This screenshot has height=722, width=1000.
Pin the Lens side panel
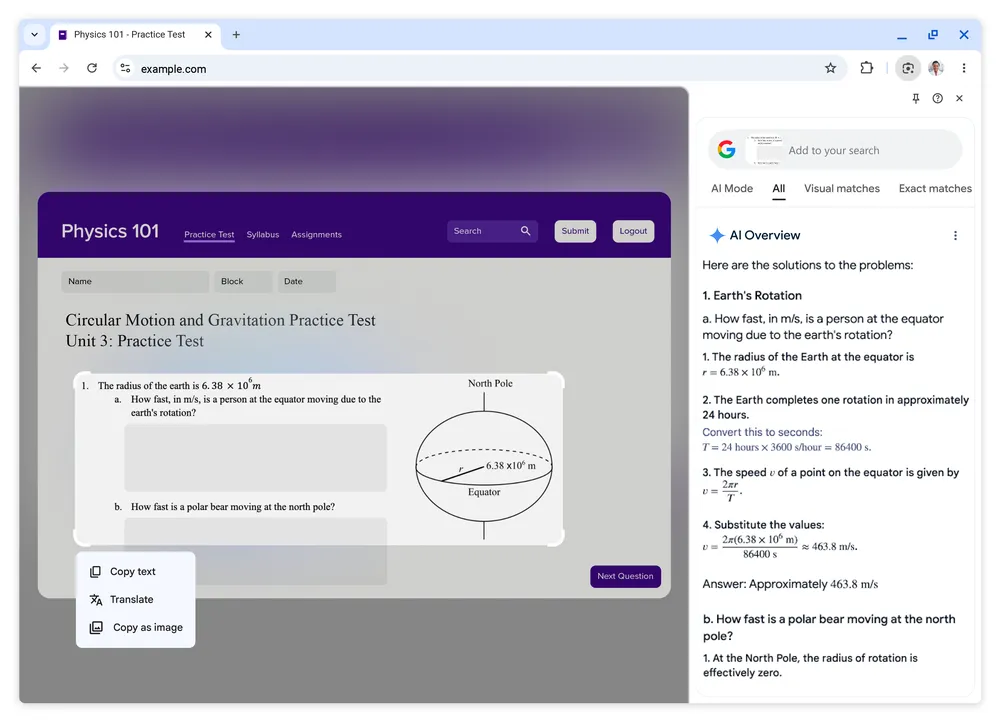[x=915, y=98]
